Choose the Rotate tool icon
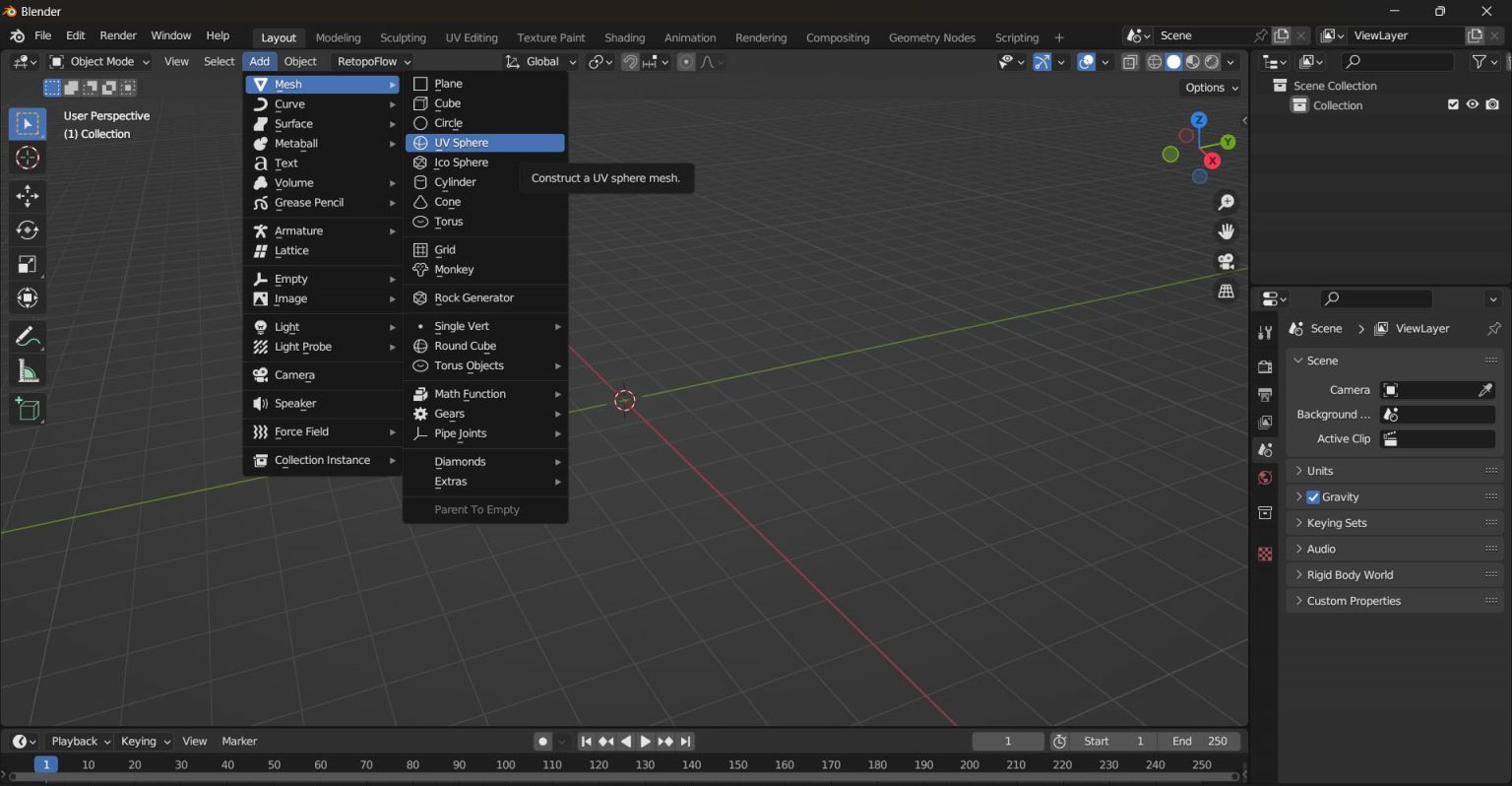 pos(28,229)
